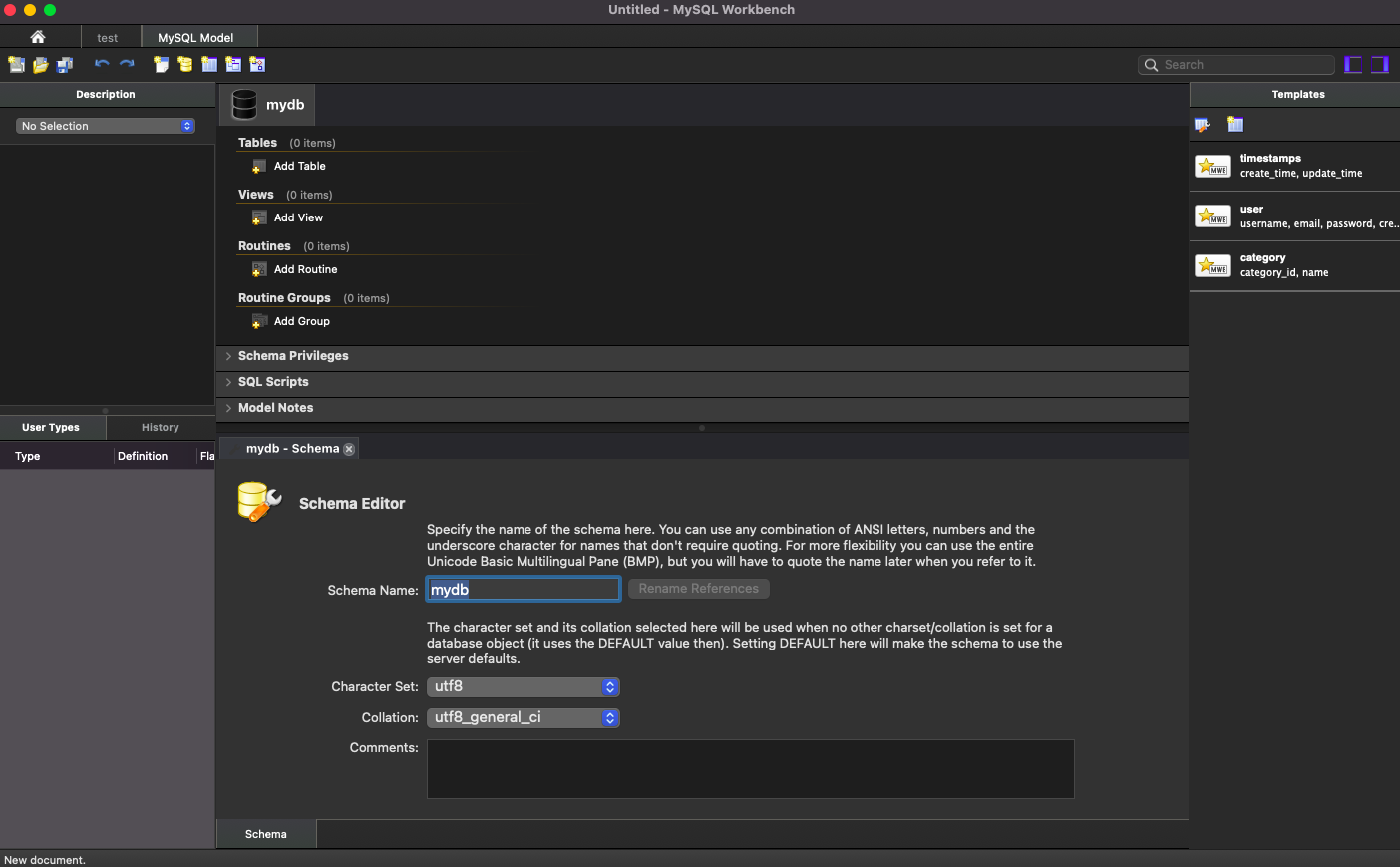Toggle the right sidebar visibility
This screenshot has height=867, width=1400.
pyautogui.click(x=1380, y=65)
